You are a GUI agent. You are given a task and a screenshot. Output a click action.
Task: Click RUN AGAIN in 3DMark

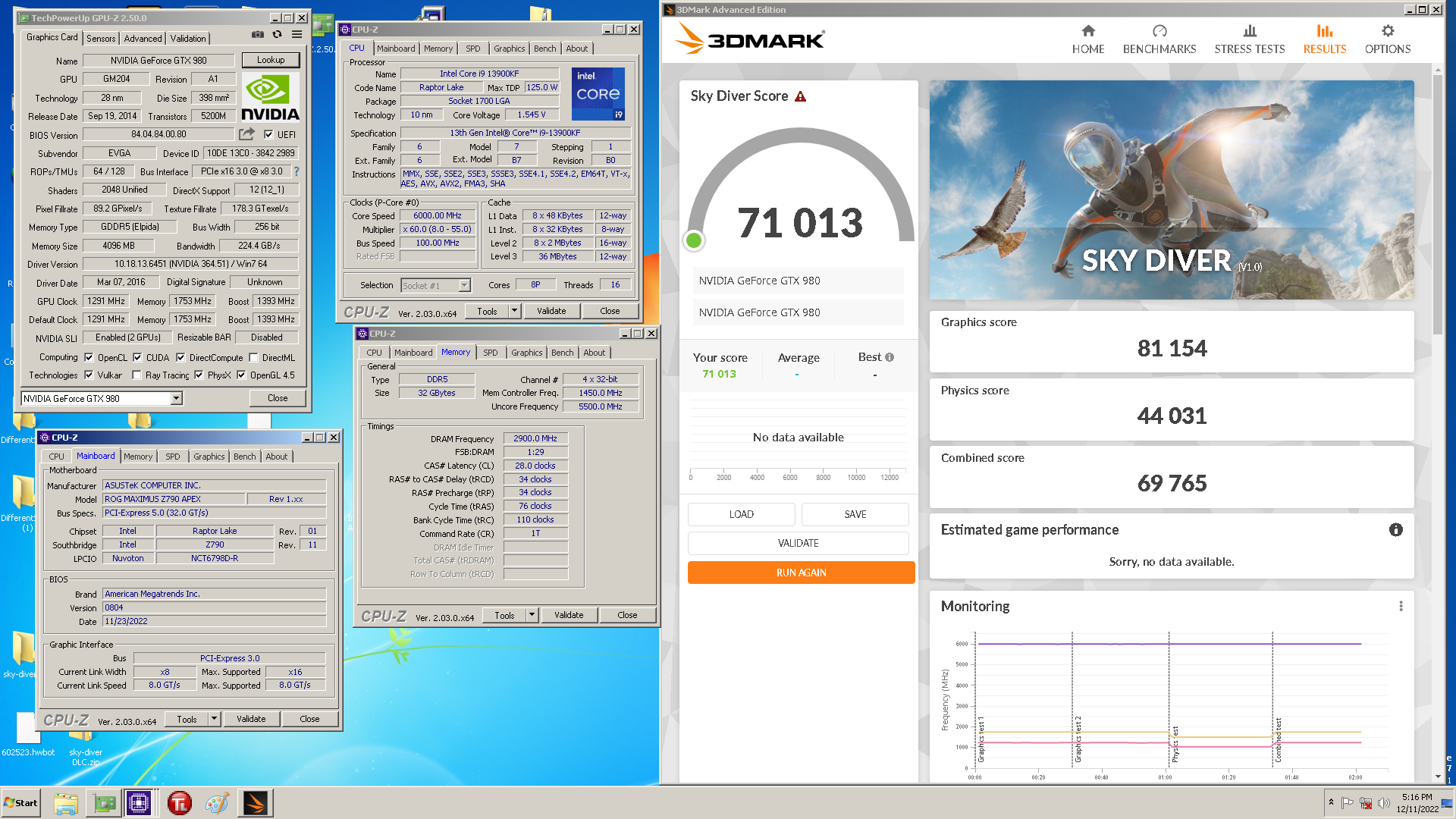801,573
